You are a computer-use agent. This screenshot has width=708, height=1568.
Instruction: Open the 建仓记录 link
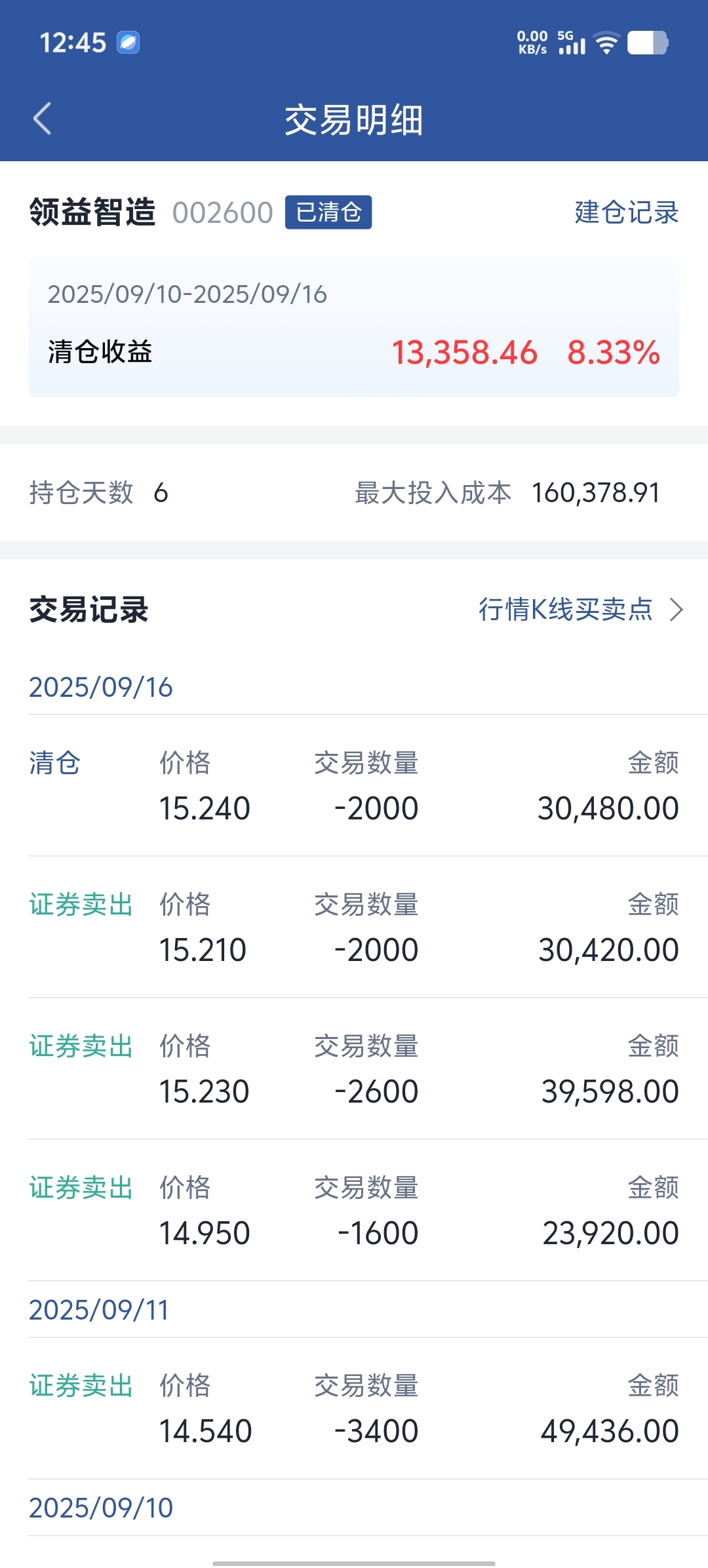[x=626, y=212]
